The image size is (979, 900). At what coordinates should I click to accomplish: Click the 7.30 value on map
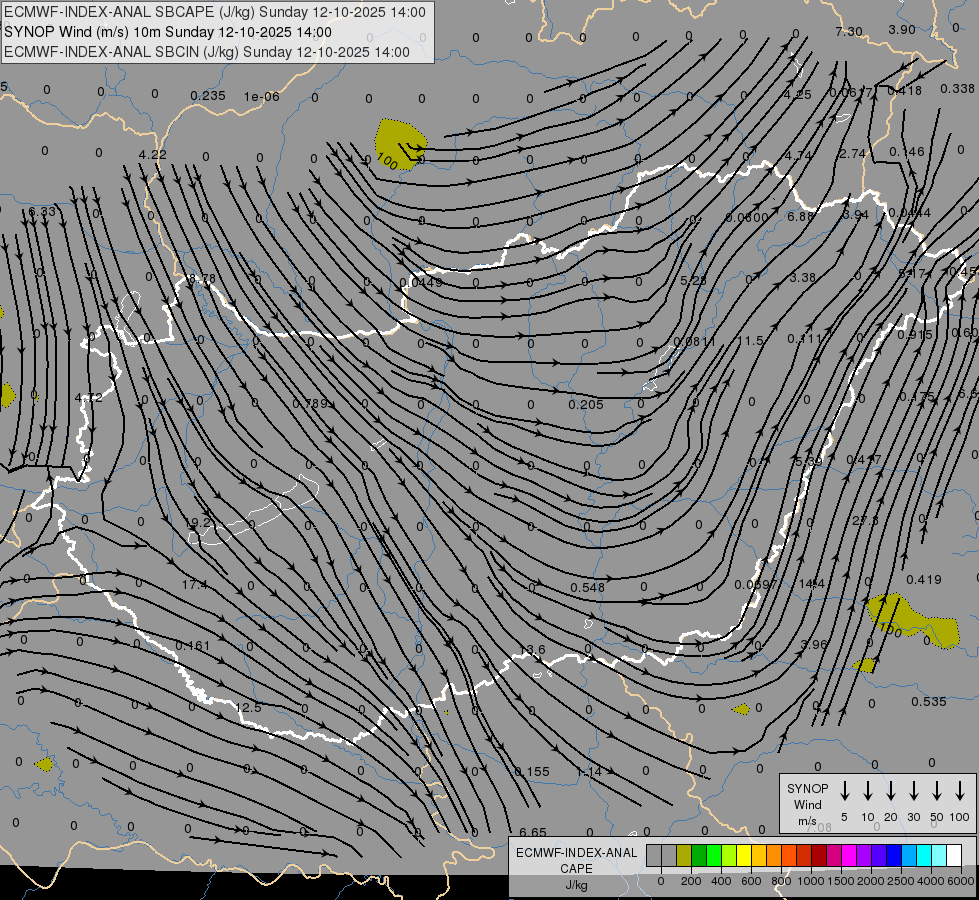pyautogui.click(x=849, y=31)
